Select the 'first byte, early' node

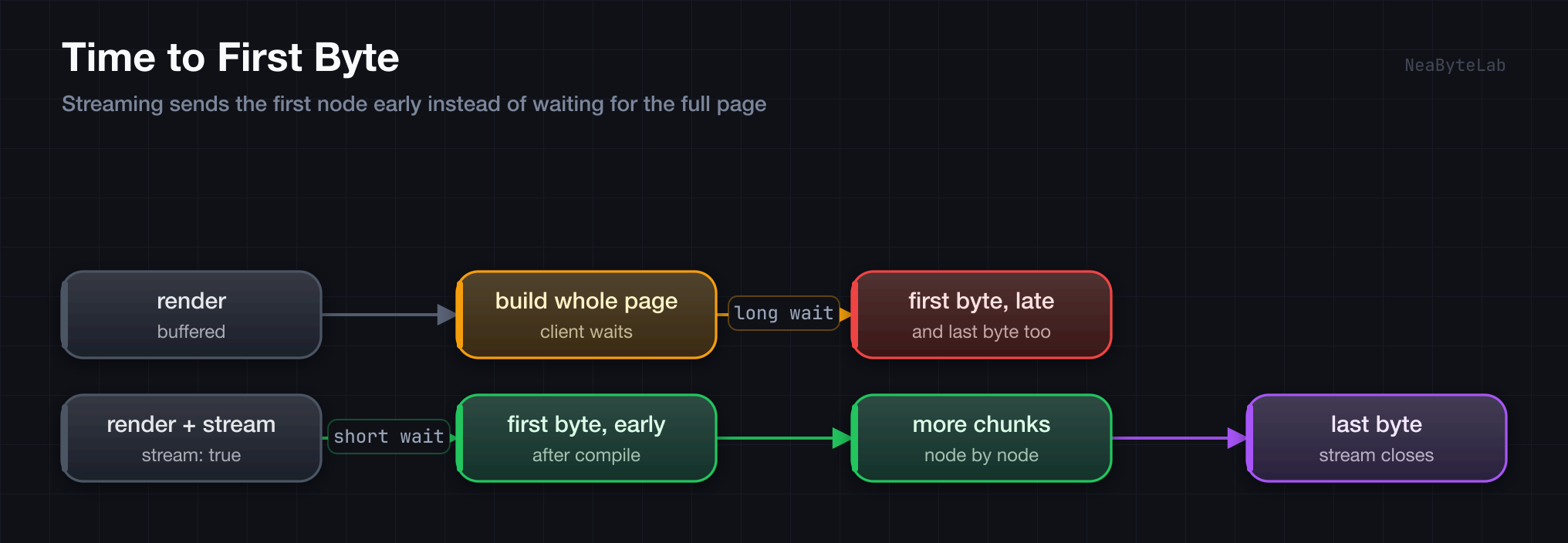[x=586, y=438]
